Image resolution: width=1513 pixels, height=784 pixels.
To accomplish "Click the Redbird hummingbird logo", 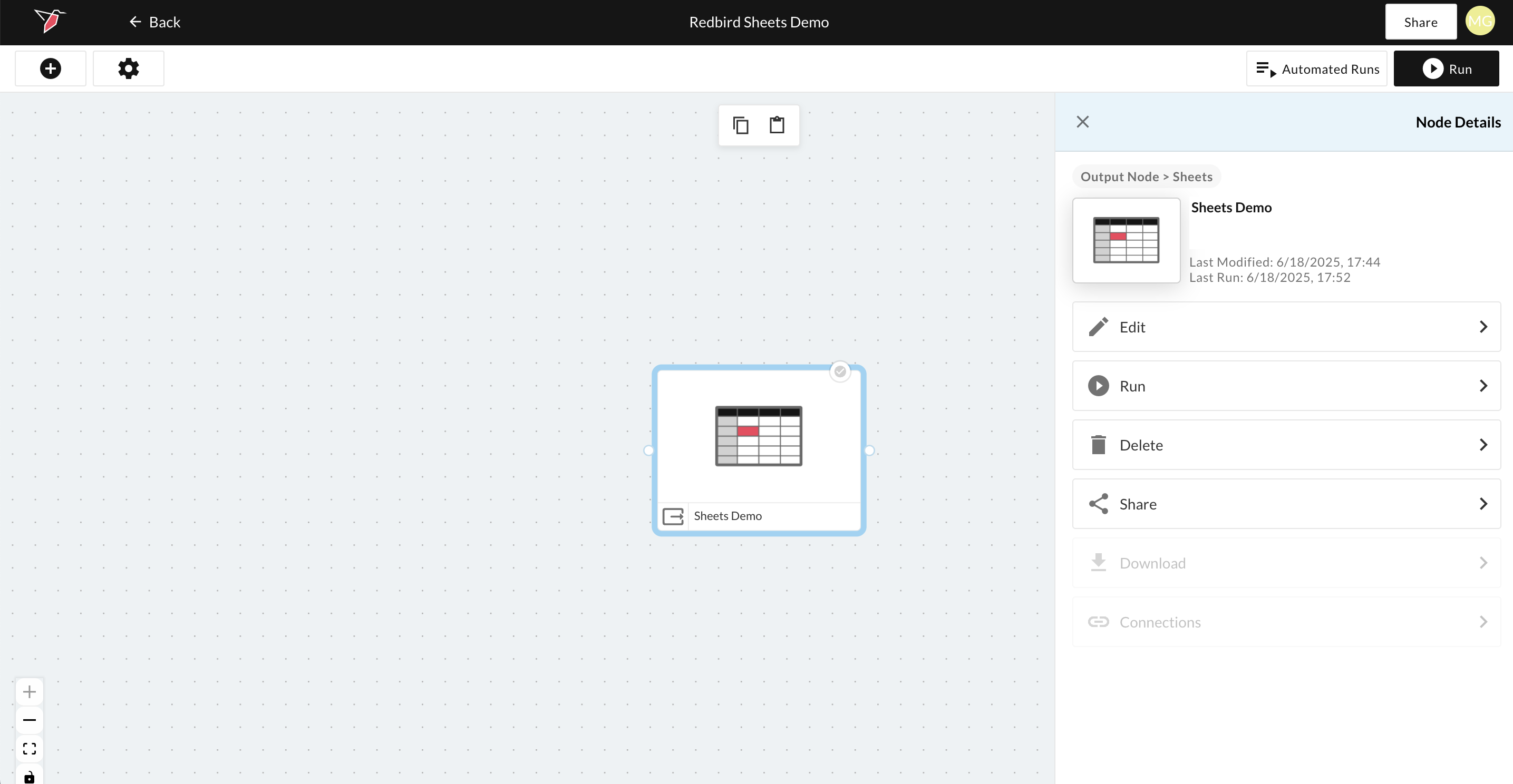I will [51, 21].
